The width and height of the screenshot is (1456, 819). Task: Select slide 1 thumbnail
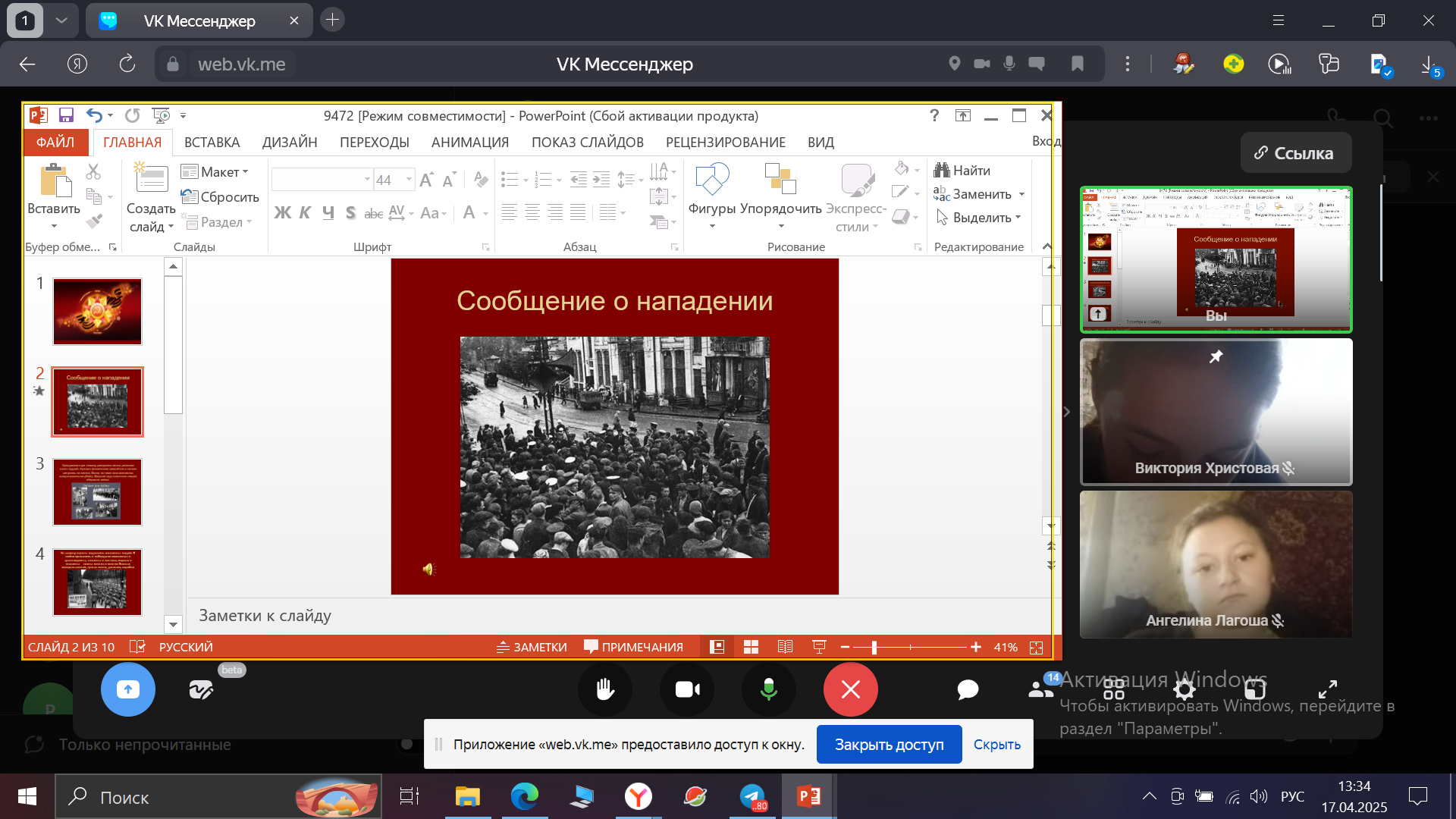tap(97, 311)
